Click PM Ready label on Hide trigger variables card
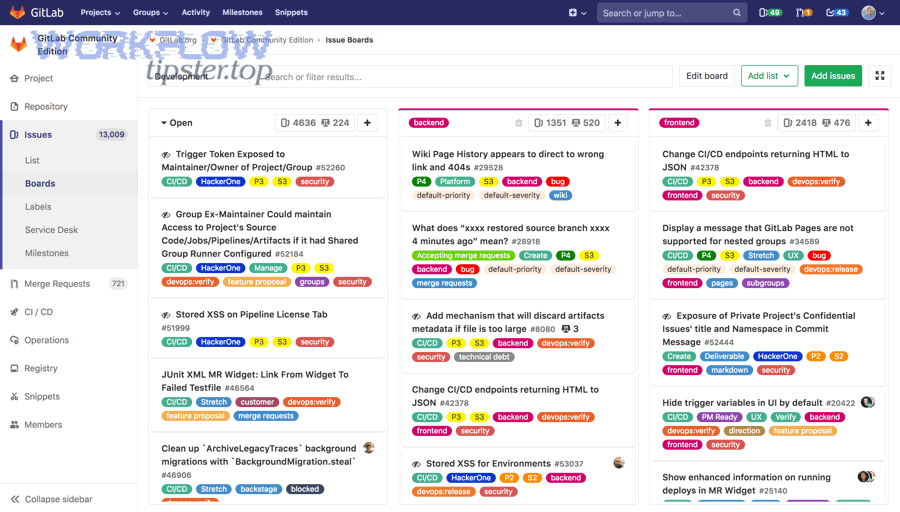 tap(719, 417)
